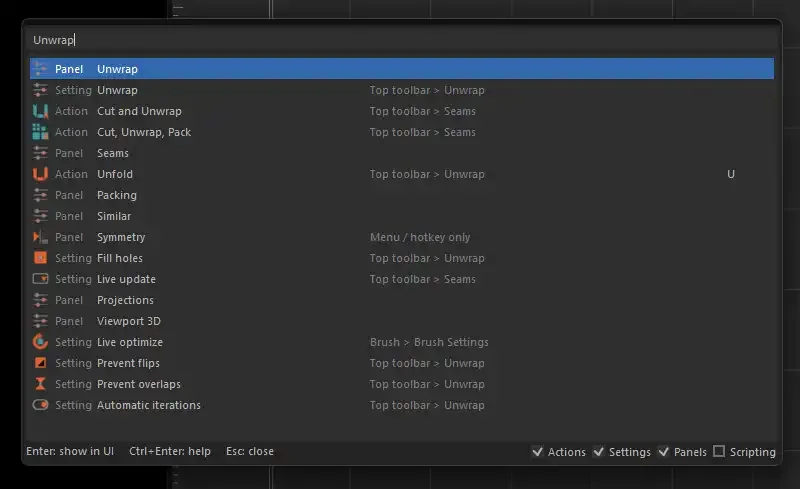Viewport: 800px width, 489px height.
Task: Click the Prevent overlaps setting icon
Action: pyautogui.click(x=40, y=384)
